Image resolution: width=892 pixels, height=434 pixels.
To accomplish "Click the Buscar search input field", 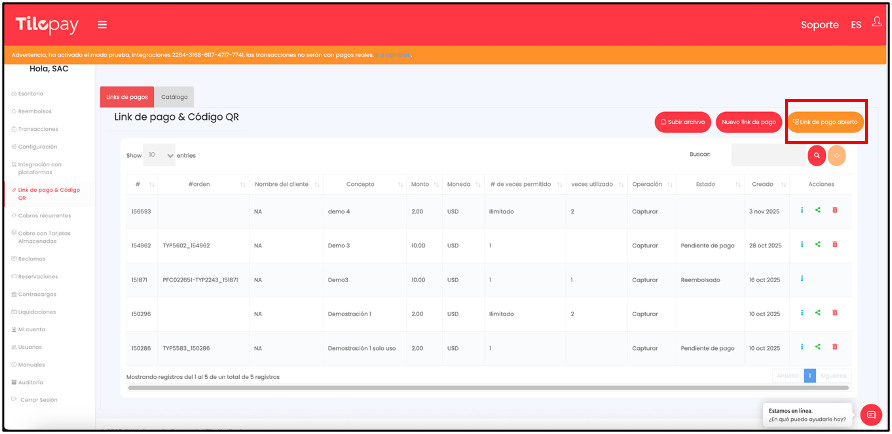I will click(767, 155).
